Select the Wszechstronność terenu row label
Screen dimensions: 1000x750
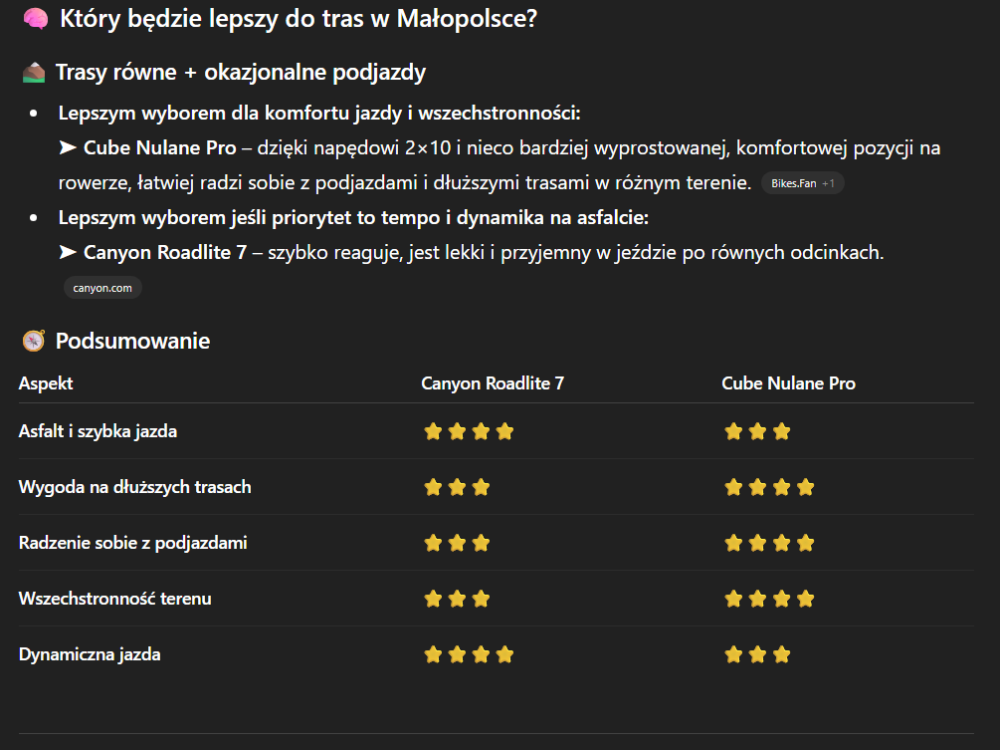tap(115, 599)
